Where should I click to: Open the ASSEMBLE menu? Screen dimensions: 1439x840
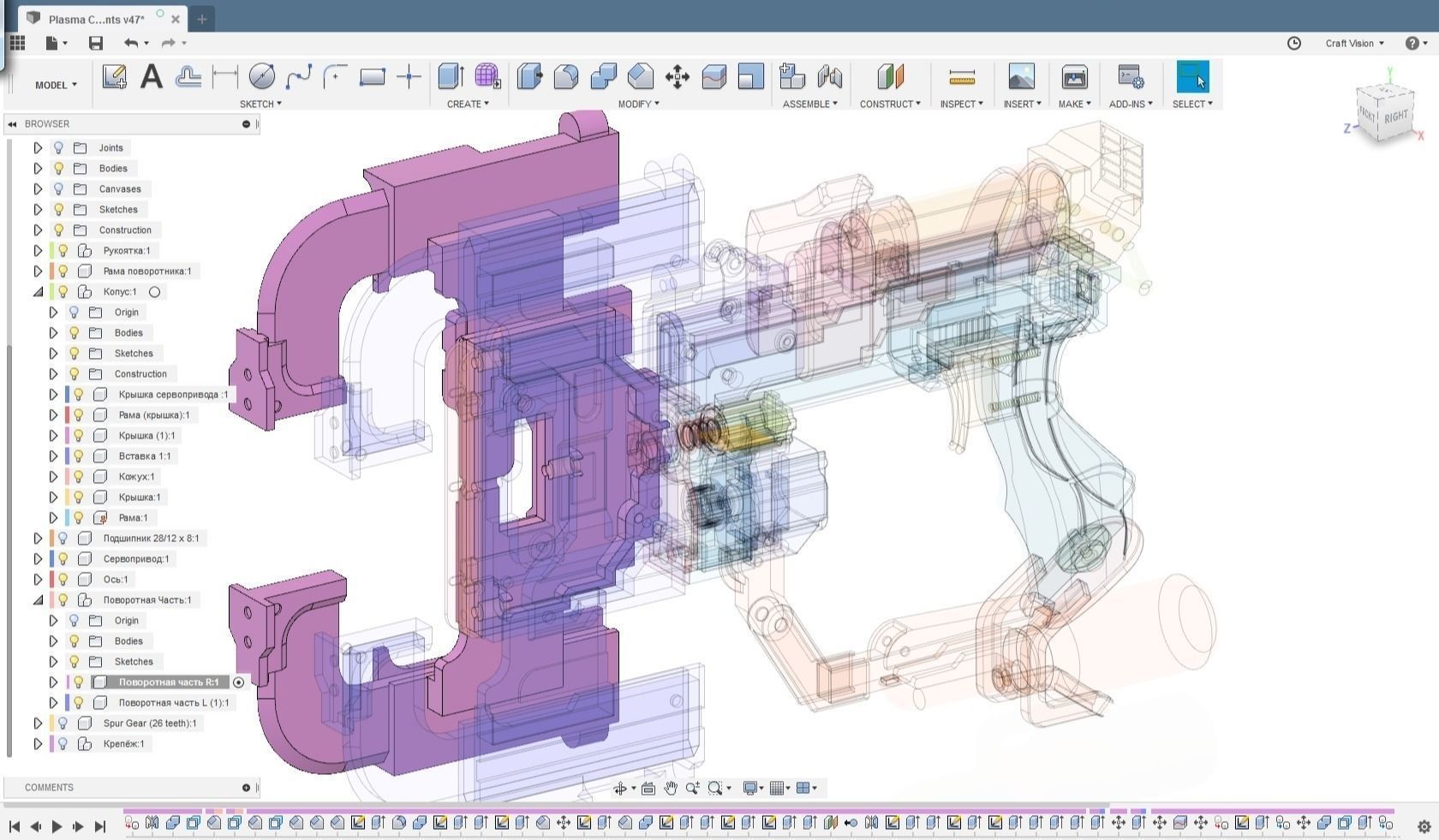pos(810,104)
